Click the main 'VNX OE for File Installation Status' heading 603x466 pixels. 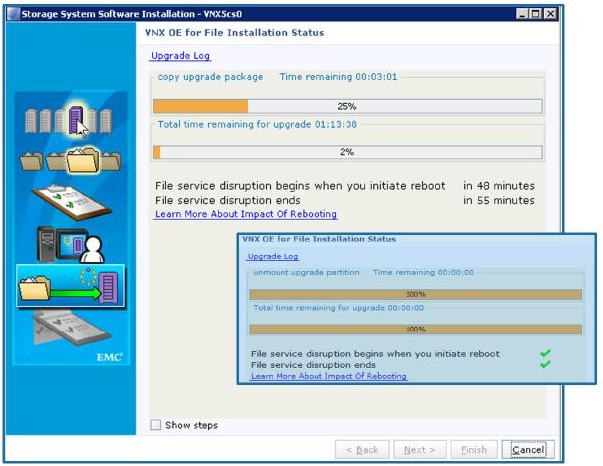click(x=235, y=33)
